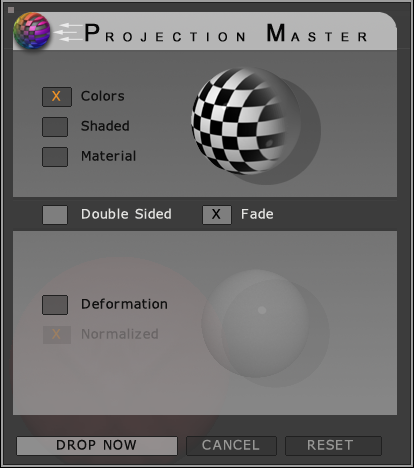This screenshot has height=468, width=414.
Task: Enable the Shaded checkbox
Action: pos(55,127)
